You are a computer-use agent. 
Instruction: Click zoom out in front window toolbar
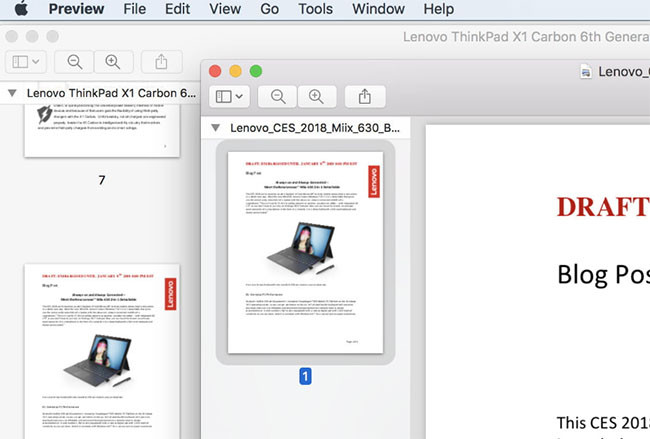tap(278, 96)
